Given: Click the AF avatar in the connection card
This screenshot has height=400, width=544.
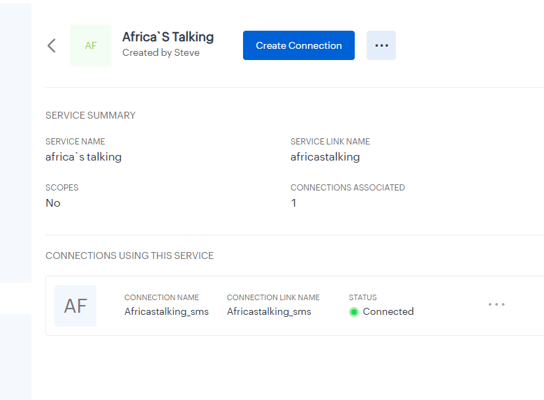Looking at the screenshot, I should (75, 306).
